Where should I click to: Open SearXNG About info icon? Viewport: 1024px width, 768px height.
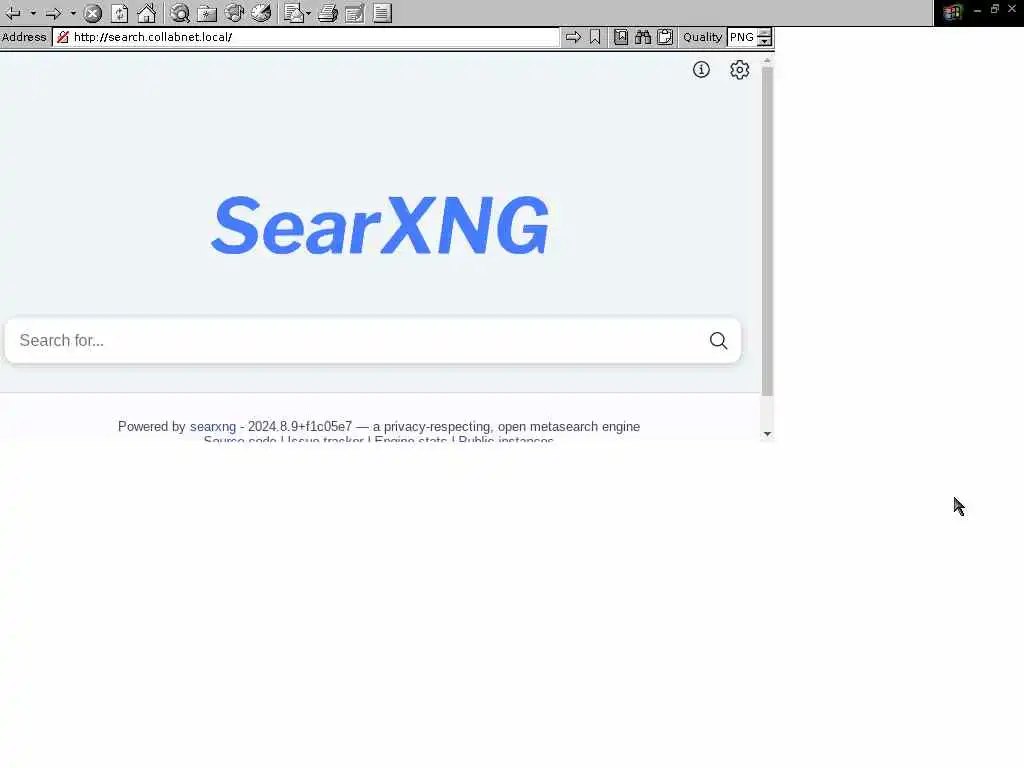coord(701,70)
